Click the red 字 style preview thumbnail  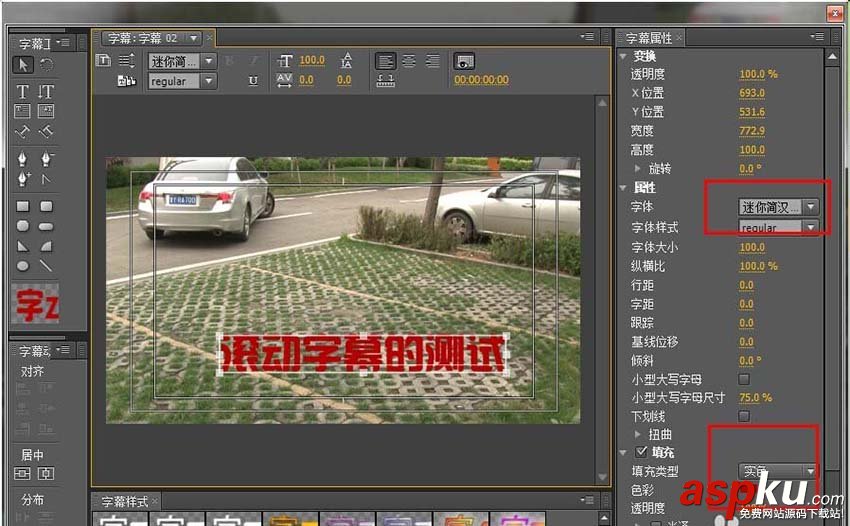click(36, 304)
